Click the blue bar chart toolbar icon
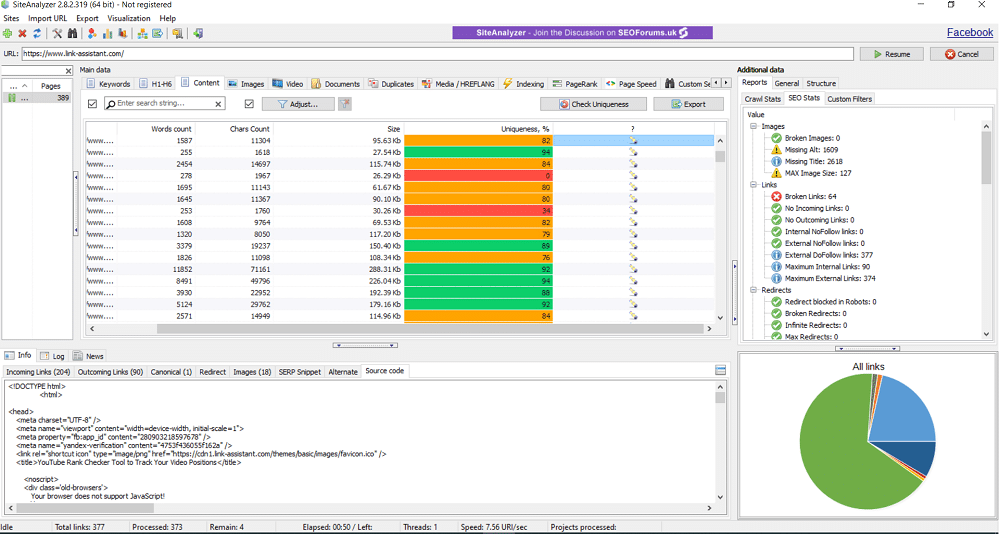The image size is (1000, 534). [x=107, y=33]
